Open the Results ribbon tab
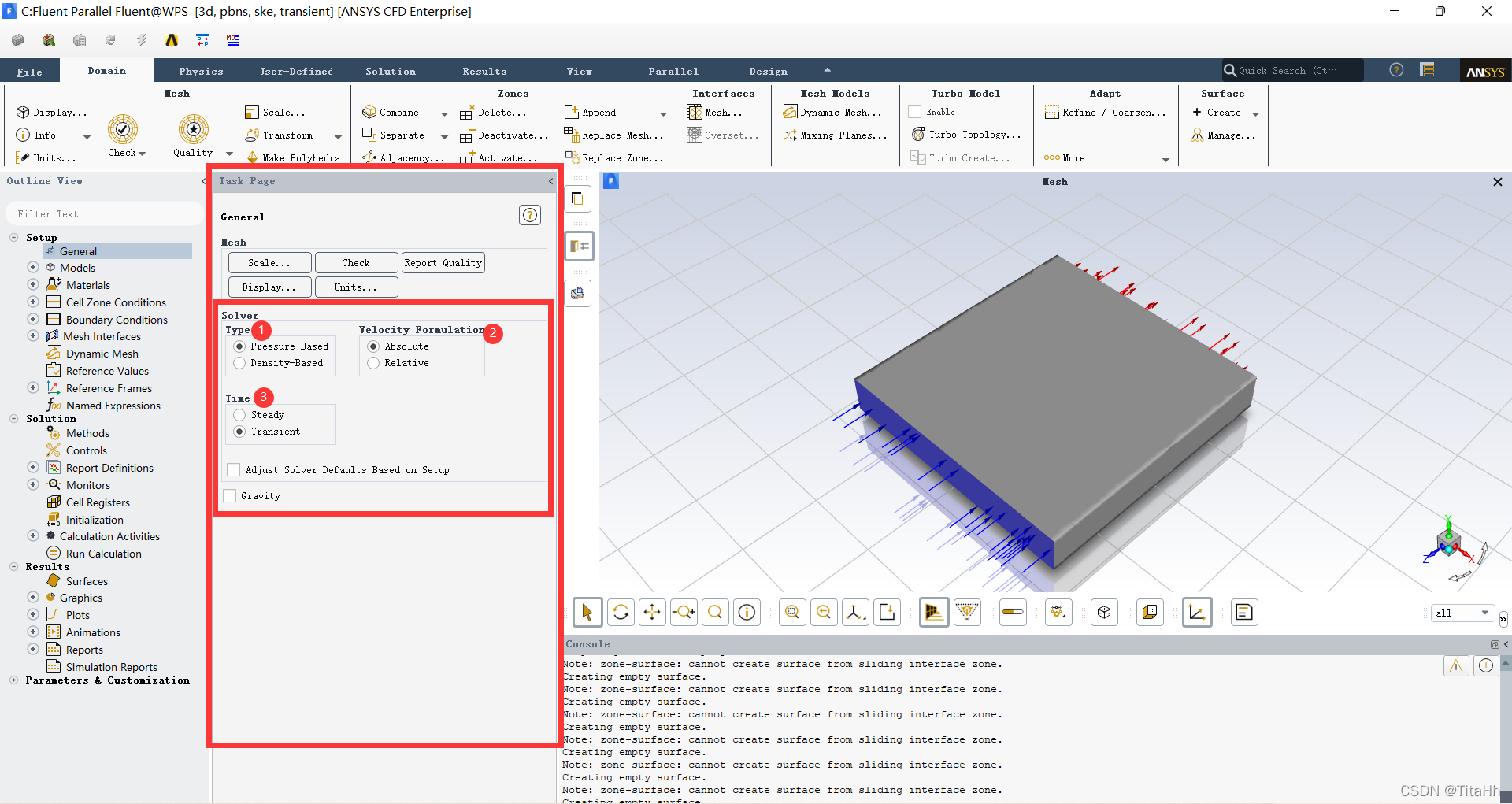Screen dimensions: 1512x804 484,72
